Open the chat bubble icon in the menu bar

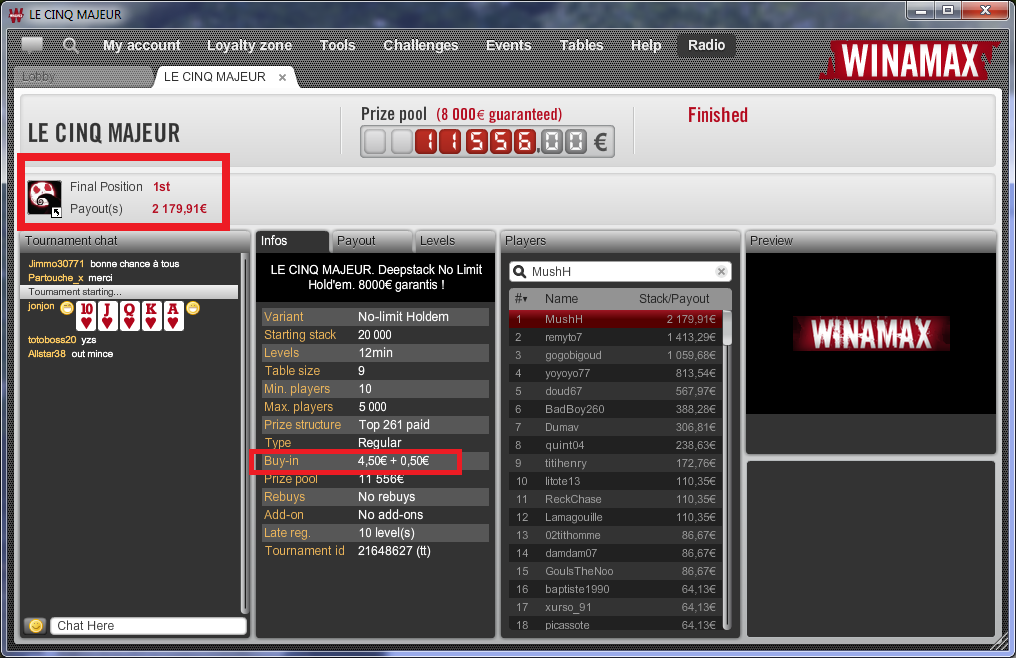(x=32, y=45)
